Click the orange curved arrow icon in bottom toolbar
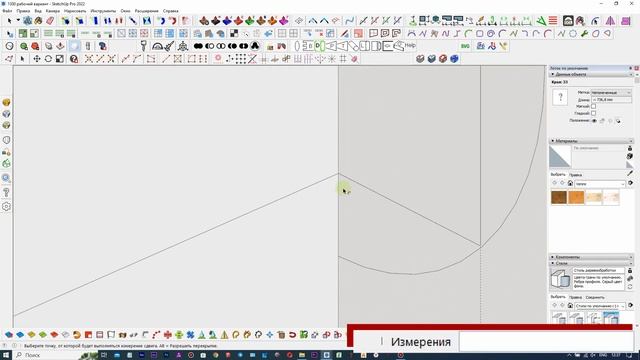Image resolution: width=640 pixels, height=360 pixels. coord(77,335)
